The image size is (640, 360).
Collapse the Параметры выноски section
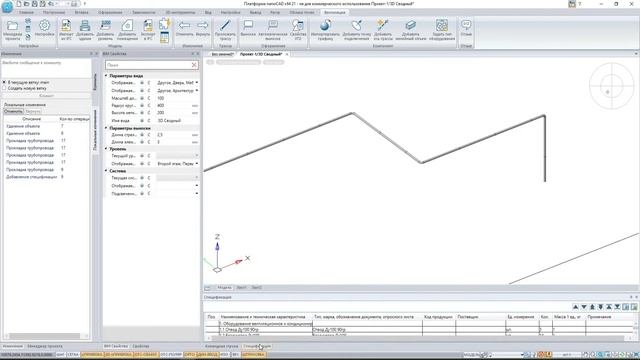tap(106, 128)
